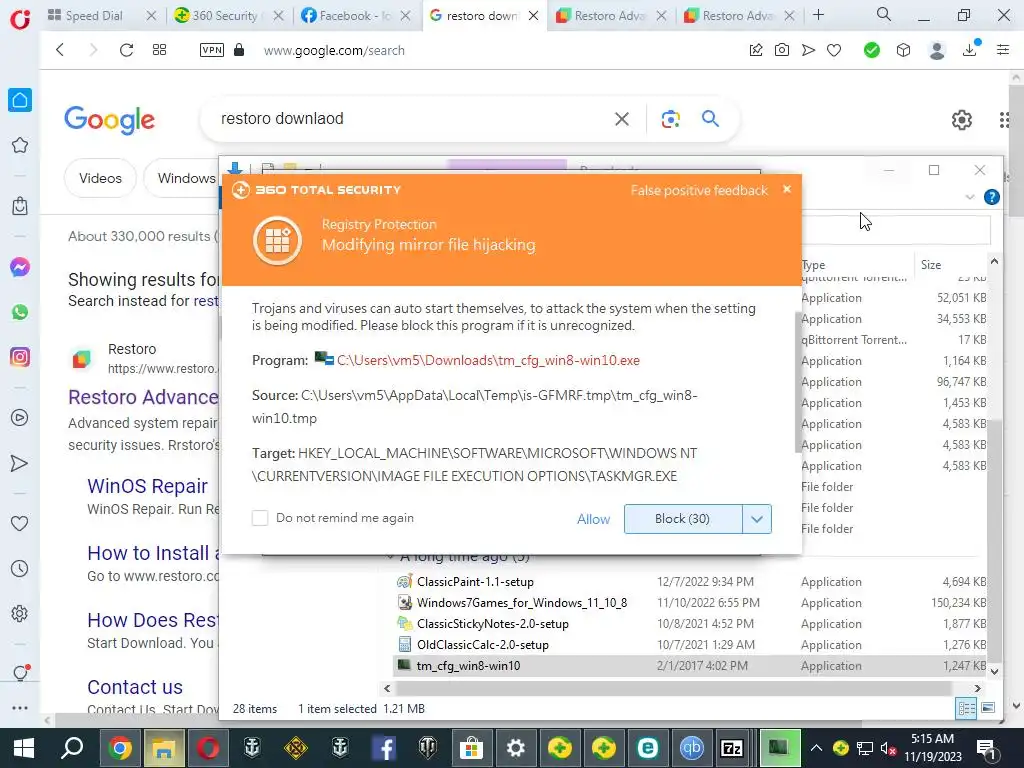Switch to Speed Dial tab
Viewport: 1024px width, 768px height.
[94, 16]
